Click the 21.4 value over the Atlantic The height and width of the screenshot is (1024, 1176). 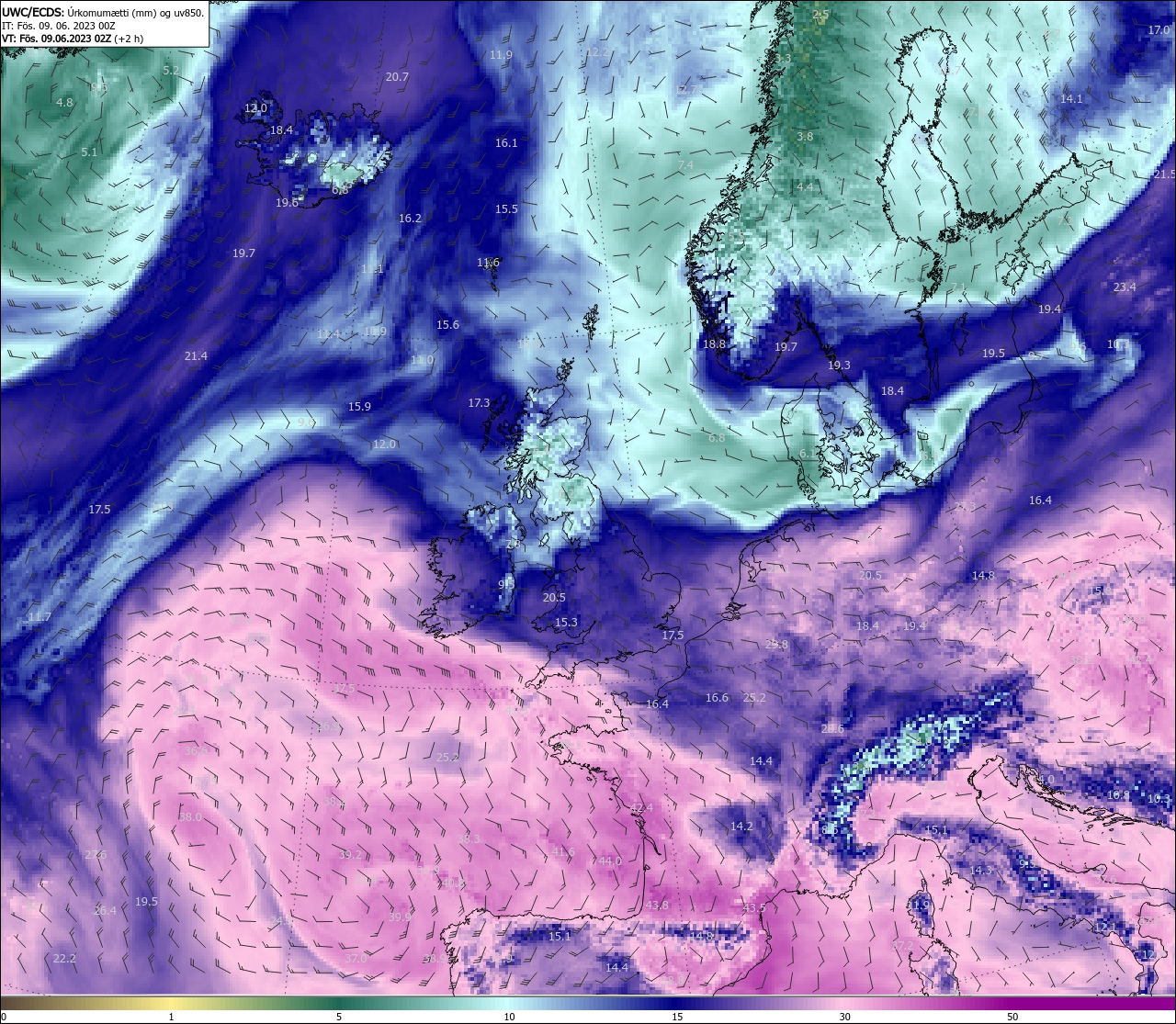pyautogui.click(x=196, y=356)
